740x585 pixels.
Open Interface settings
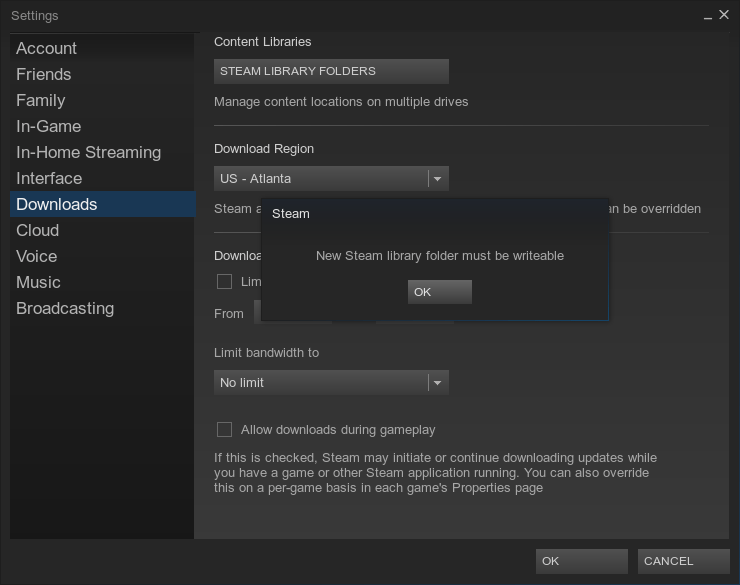click(x=102, y=178)
